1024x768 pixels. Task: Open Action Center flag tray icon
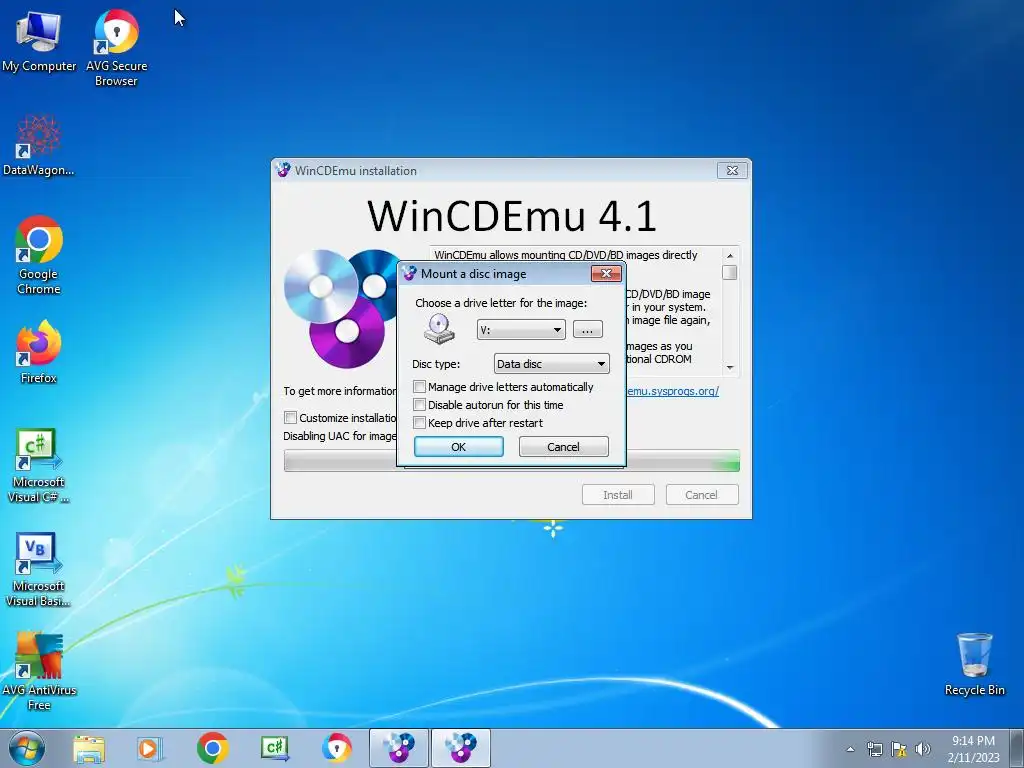point(899,749)
